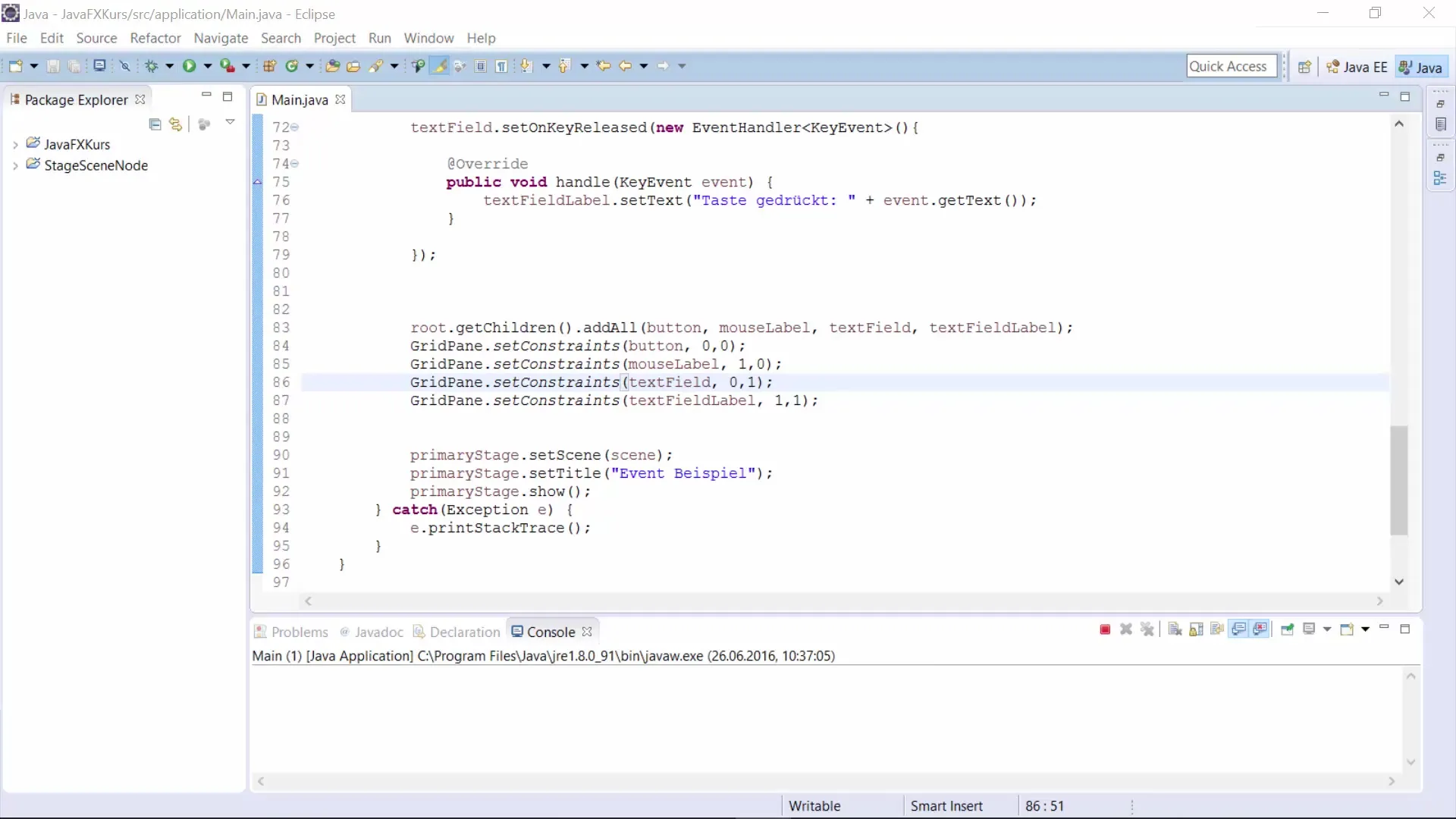1456x819 pixels.
Task: Toggle Word Wrap in console
Action: [1217, 629]
